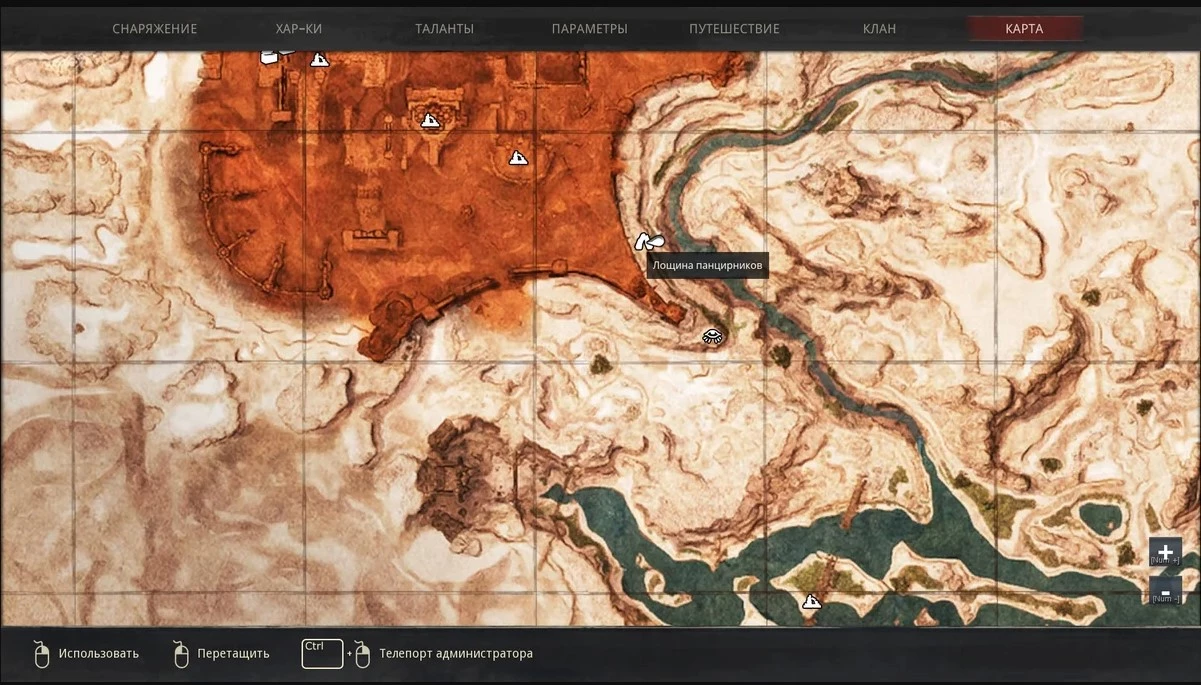Click the mouse icon beside Перетащить
1201x685 pixels.
tap(180, 654)
